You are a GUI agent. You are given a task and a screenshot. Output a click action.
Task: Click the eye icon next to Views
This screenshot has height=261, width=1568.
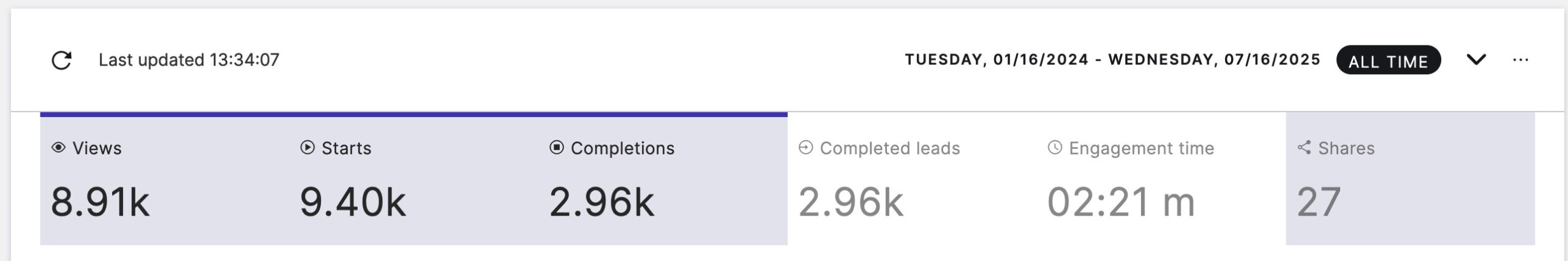[x=59, y=148]
